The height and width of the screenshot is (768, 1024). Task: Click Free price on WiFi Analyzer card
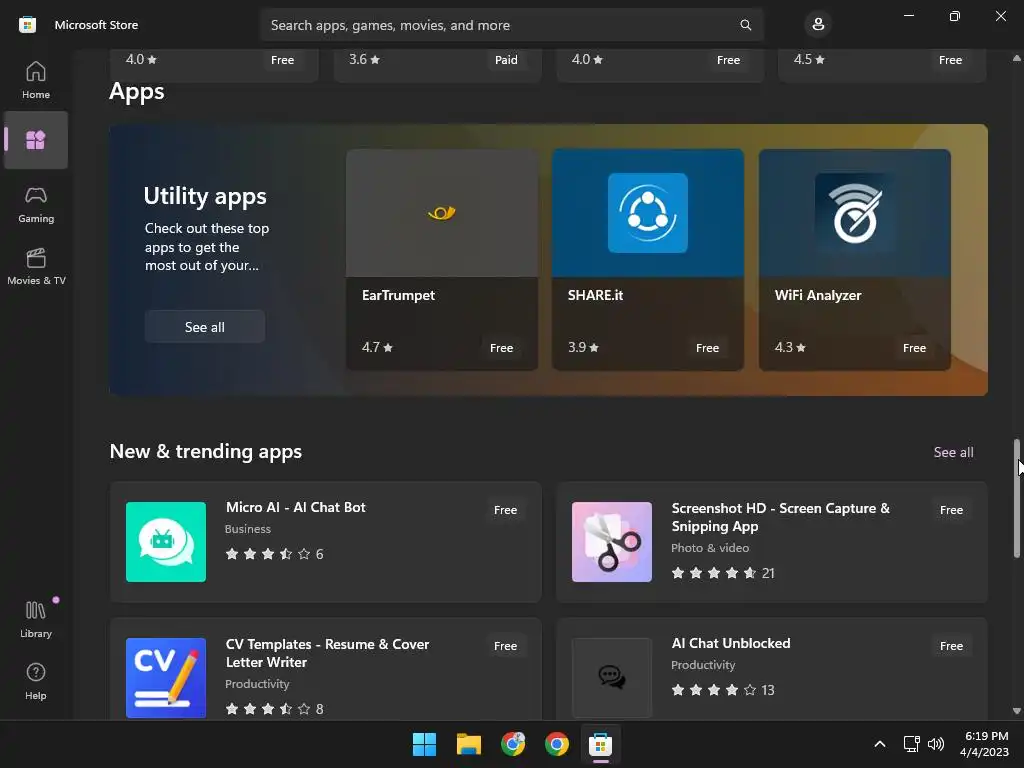pyautogui.click(x=914, y=347)
